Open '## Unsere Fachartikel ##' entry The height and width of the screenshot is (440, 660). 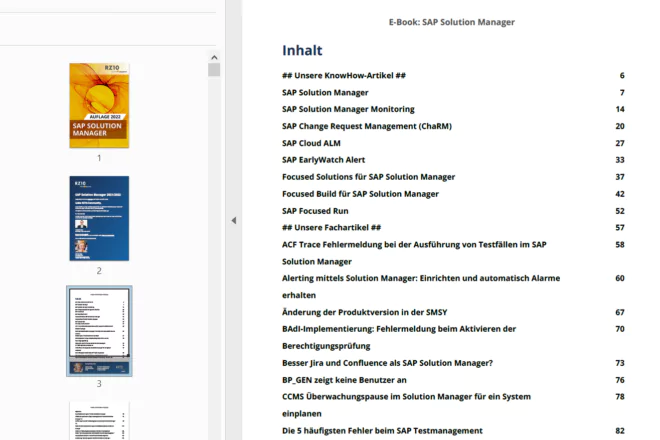tap(331, 227)
